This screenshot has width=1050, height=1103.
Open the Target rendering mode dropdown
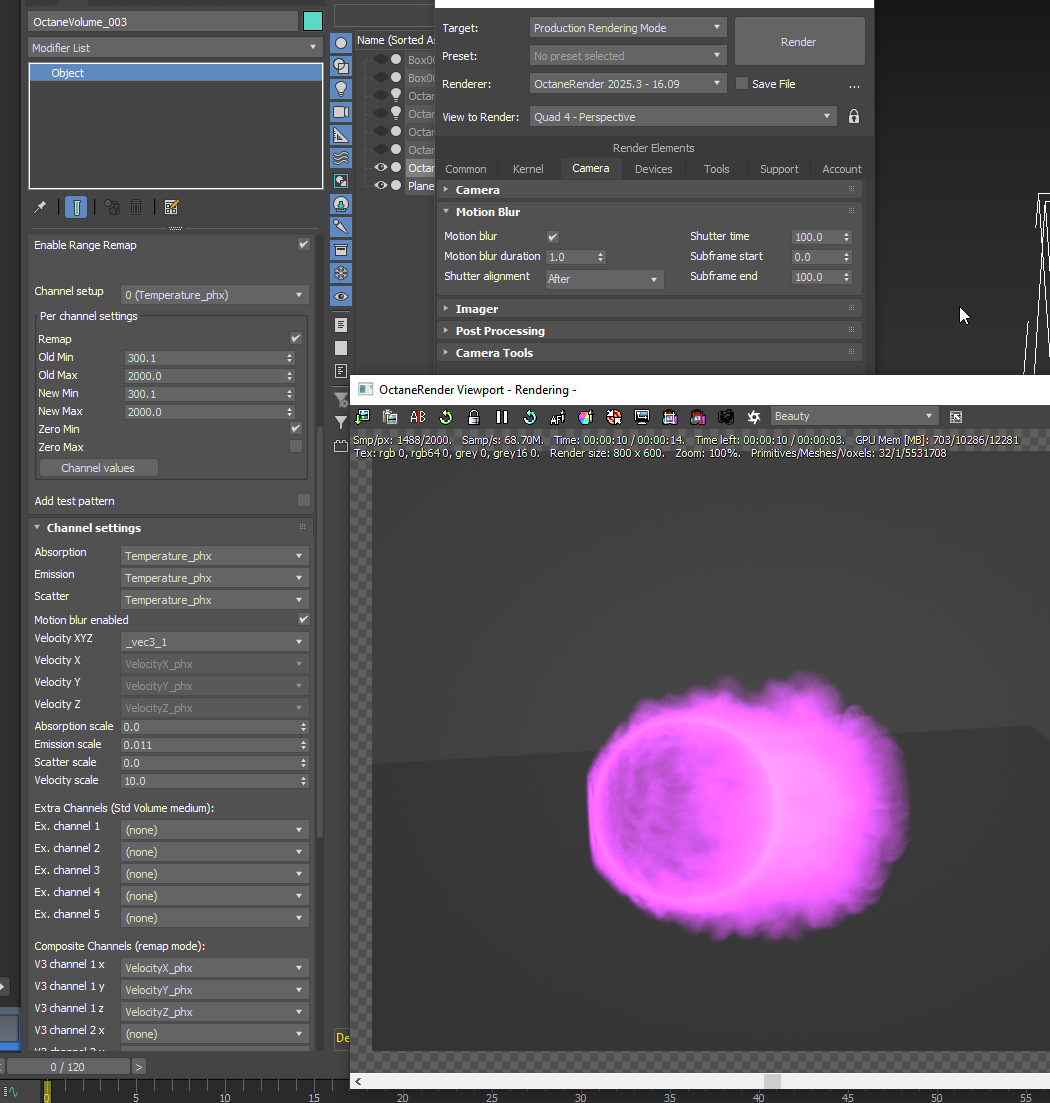coord(627,28)
